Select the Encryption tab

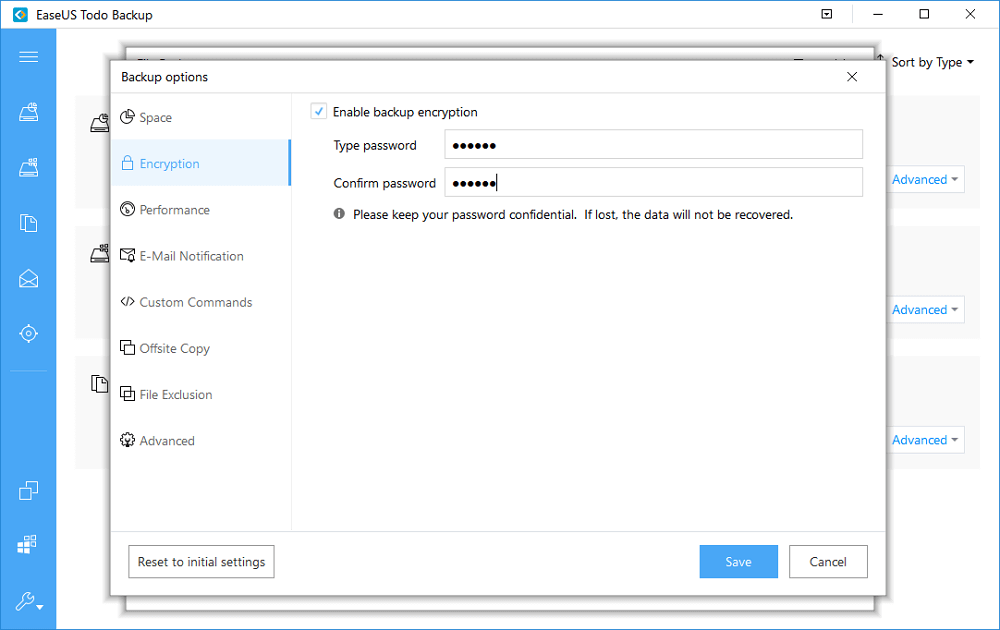[x=201, y=163]
